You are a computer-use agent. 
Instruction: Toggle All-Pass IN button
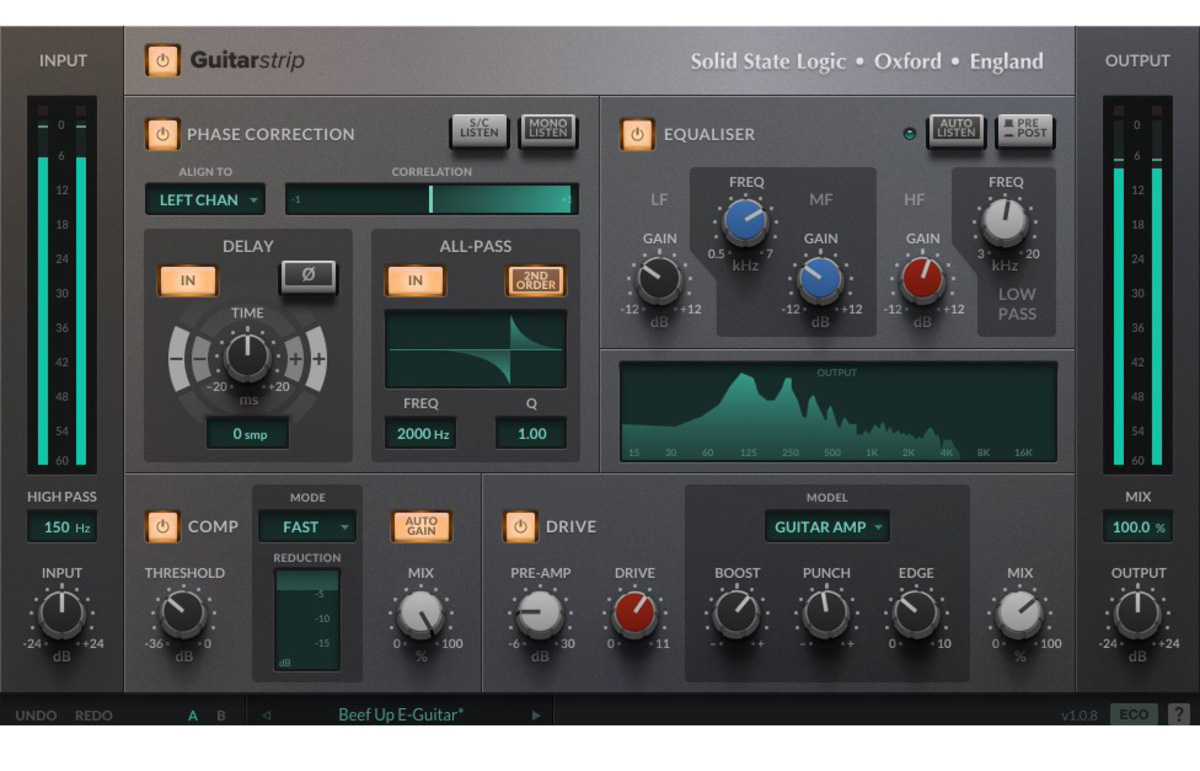416,281
